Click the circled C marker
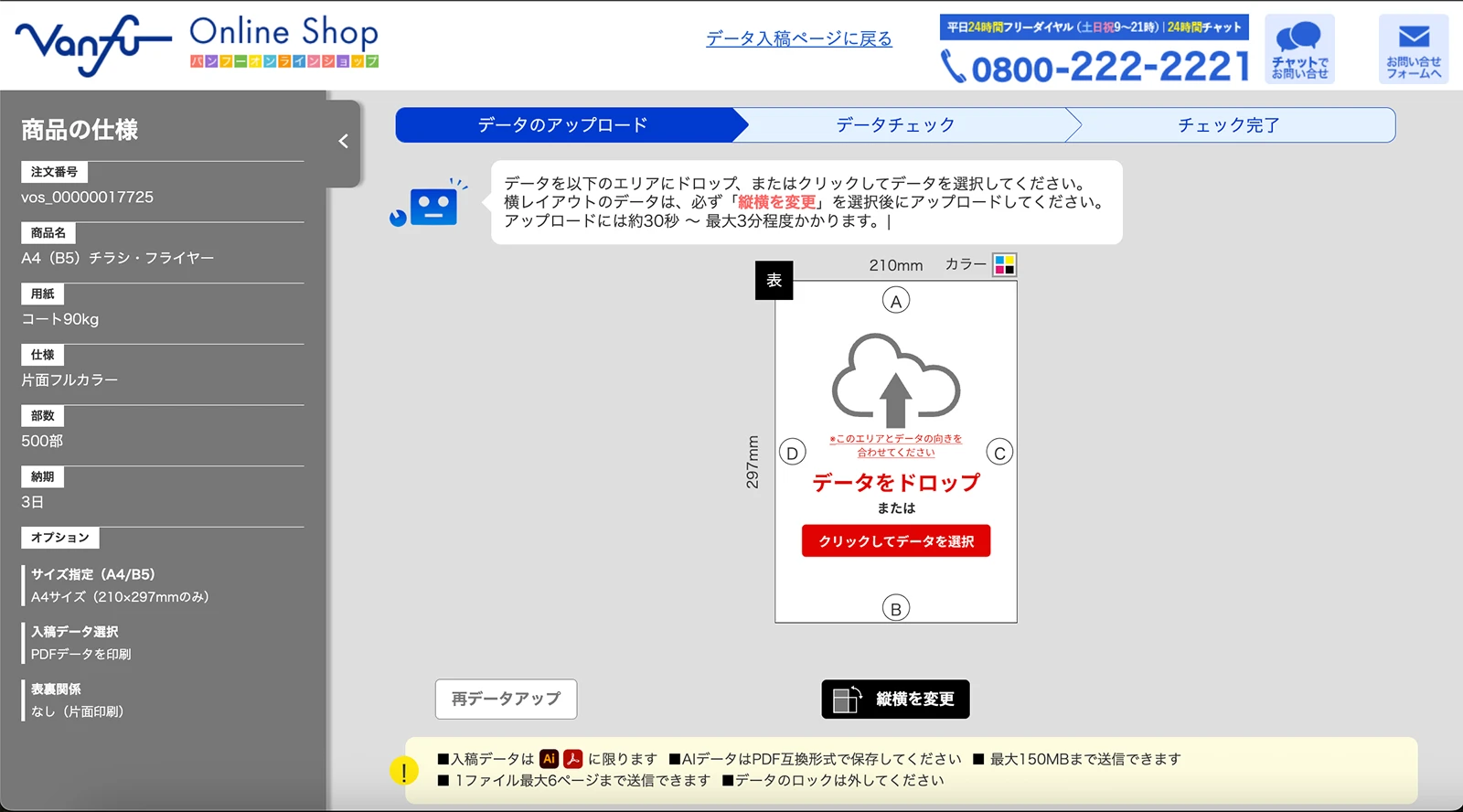Image resolution: width=1463 pixels, height=812 pixels. pyautogui.click(x=999, y=453)
